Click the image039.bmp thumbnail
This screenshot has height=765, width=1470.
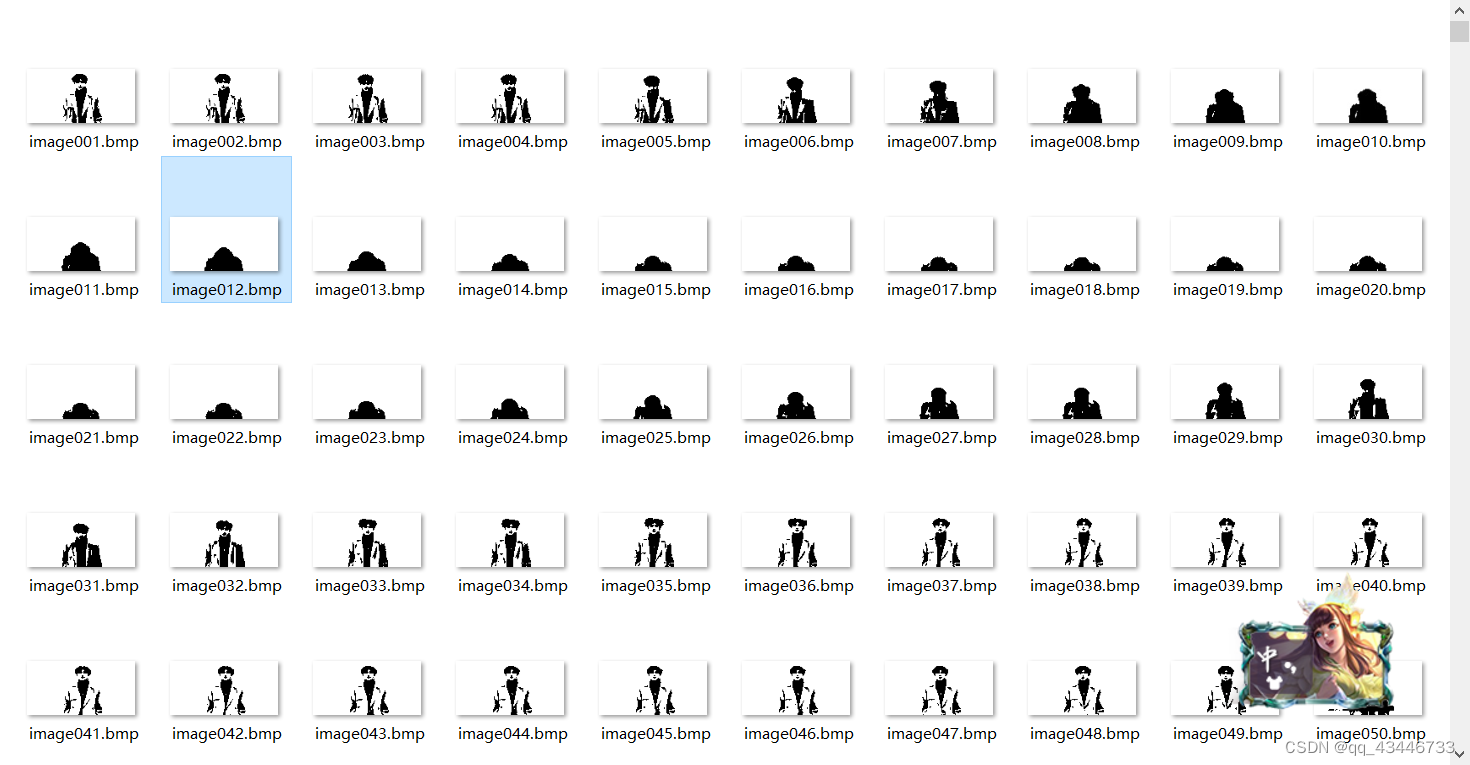click(1225, 540)
